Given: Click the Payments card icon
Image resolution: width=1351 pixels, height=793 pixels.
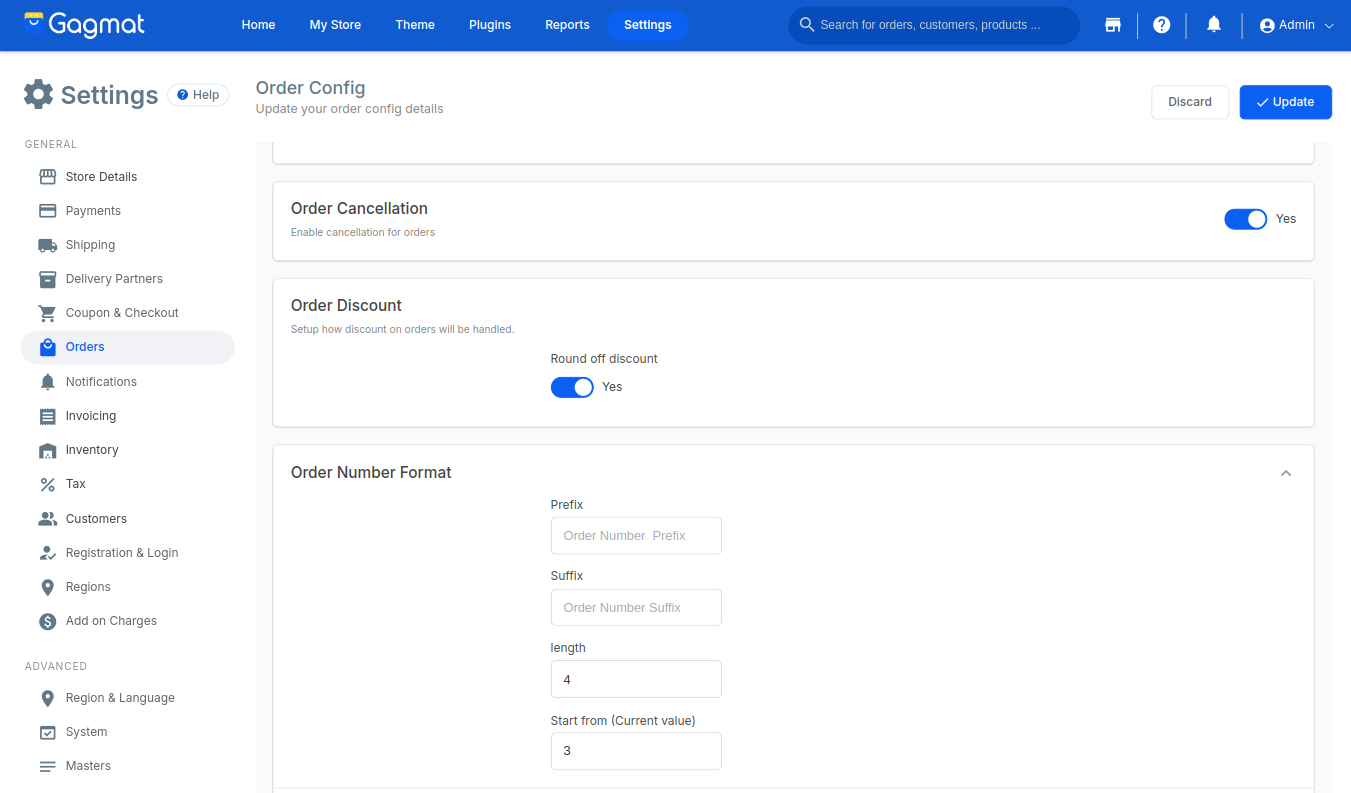Looking at the screenshot, I should [47, 211].
